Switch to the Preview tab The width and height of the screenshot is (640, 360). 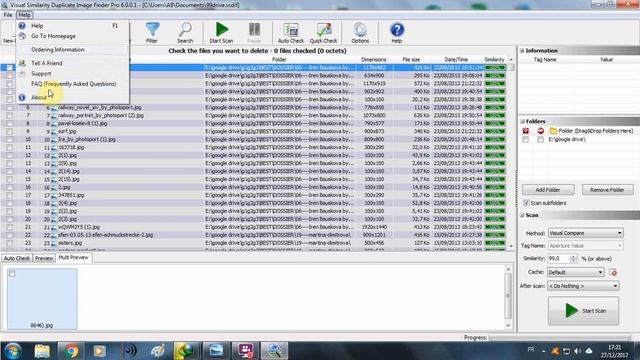coord(44,258)
